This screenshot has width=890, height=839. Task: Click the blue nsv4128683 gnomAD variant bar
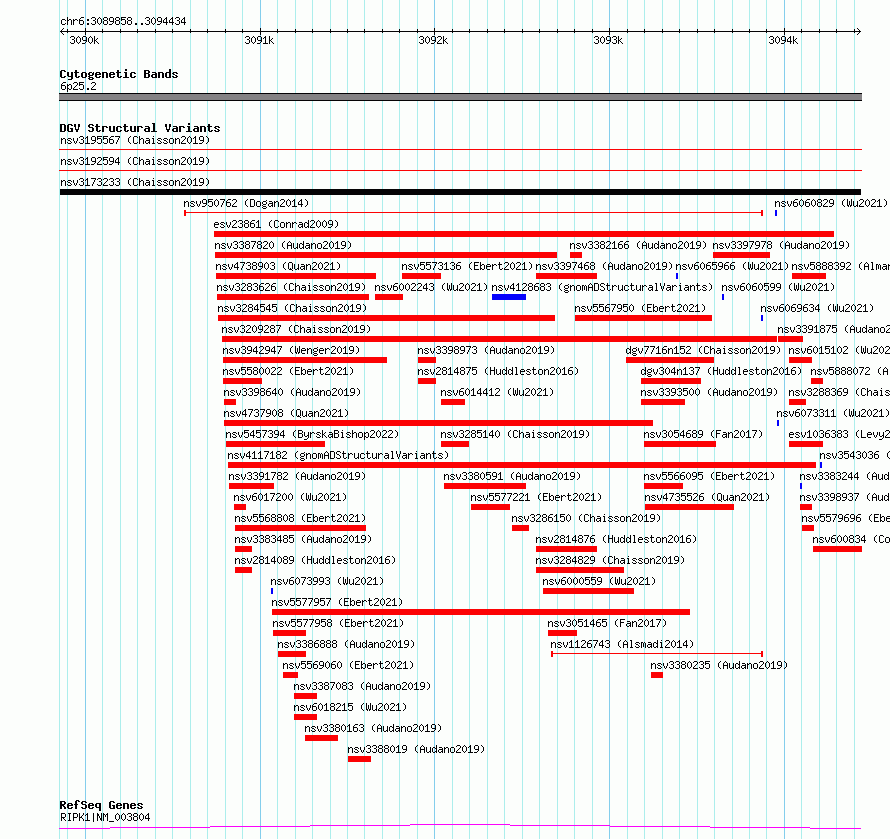pyautogui.click(x=509, y=297)
